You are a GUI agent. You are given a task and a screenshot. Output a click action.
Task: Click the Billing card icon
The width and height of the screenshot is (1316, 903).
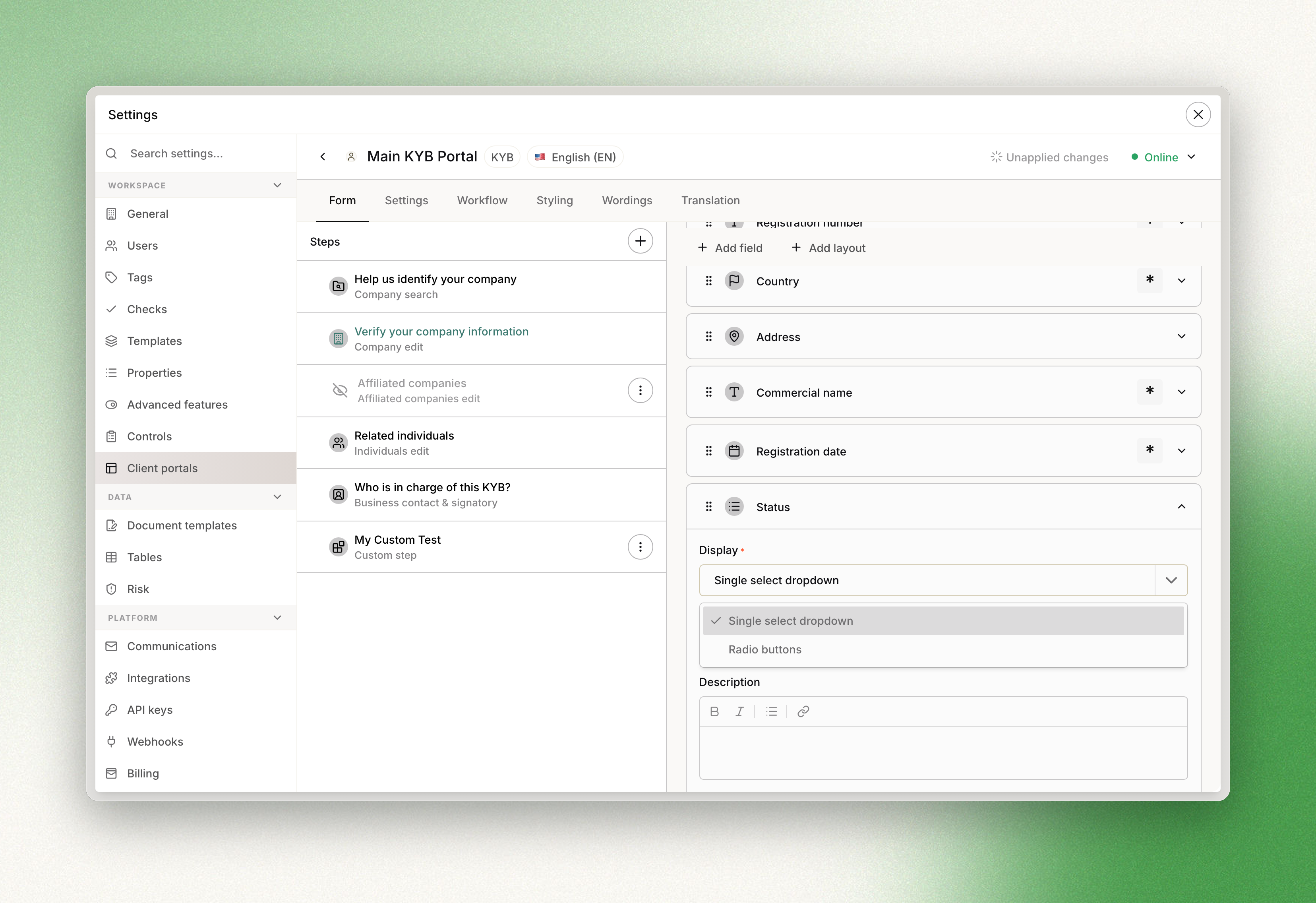(112, 773)
